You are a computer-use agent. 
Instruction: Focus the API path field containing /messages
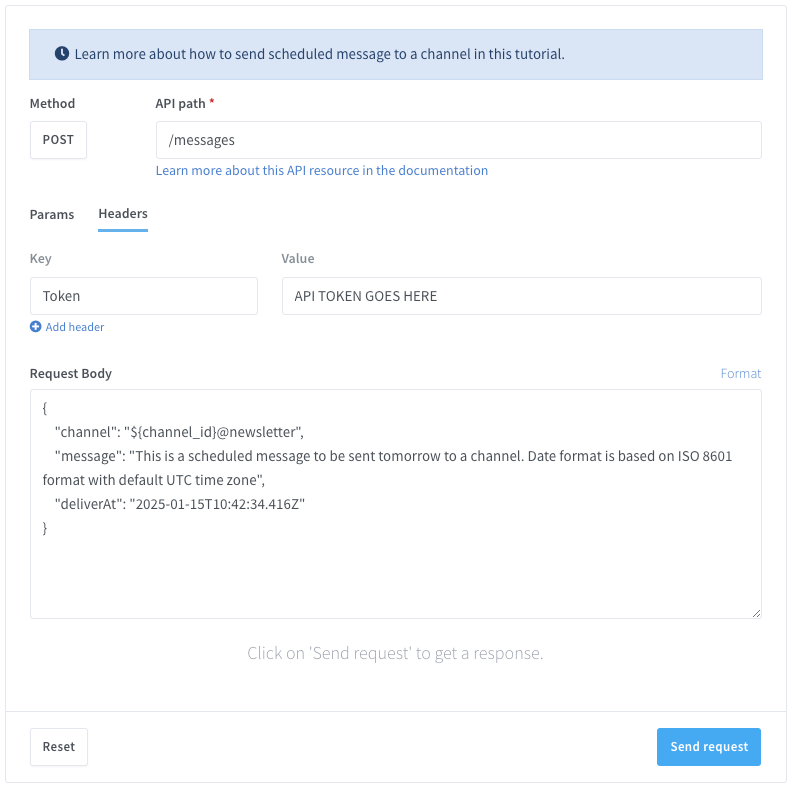(x=458, y=140)
